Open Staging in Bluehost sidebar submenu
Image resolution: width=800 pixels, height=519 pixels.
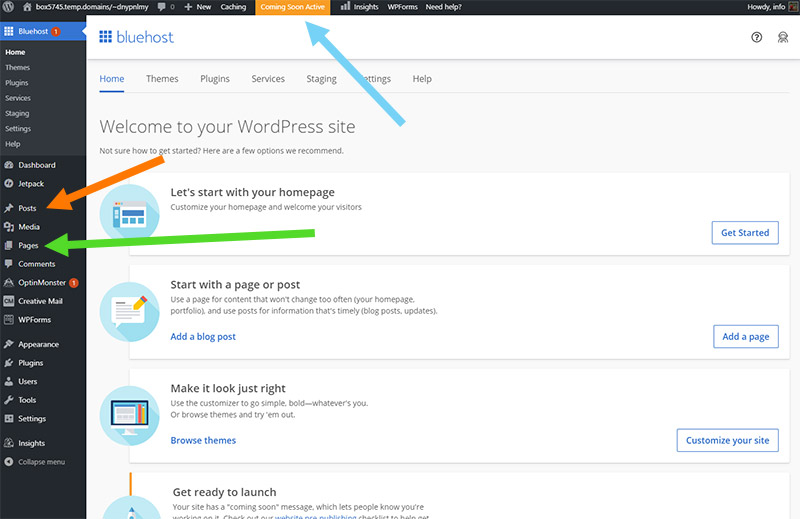pyautogui.click(x=17, y=113)
